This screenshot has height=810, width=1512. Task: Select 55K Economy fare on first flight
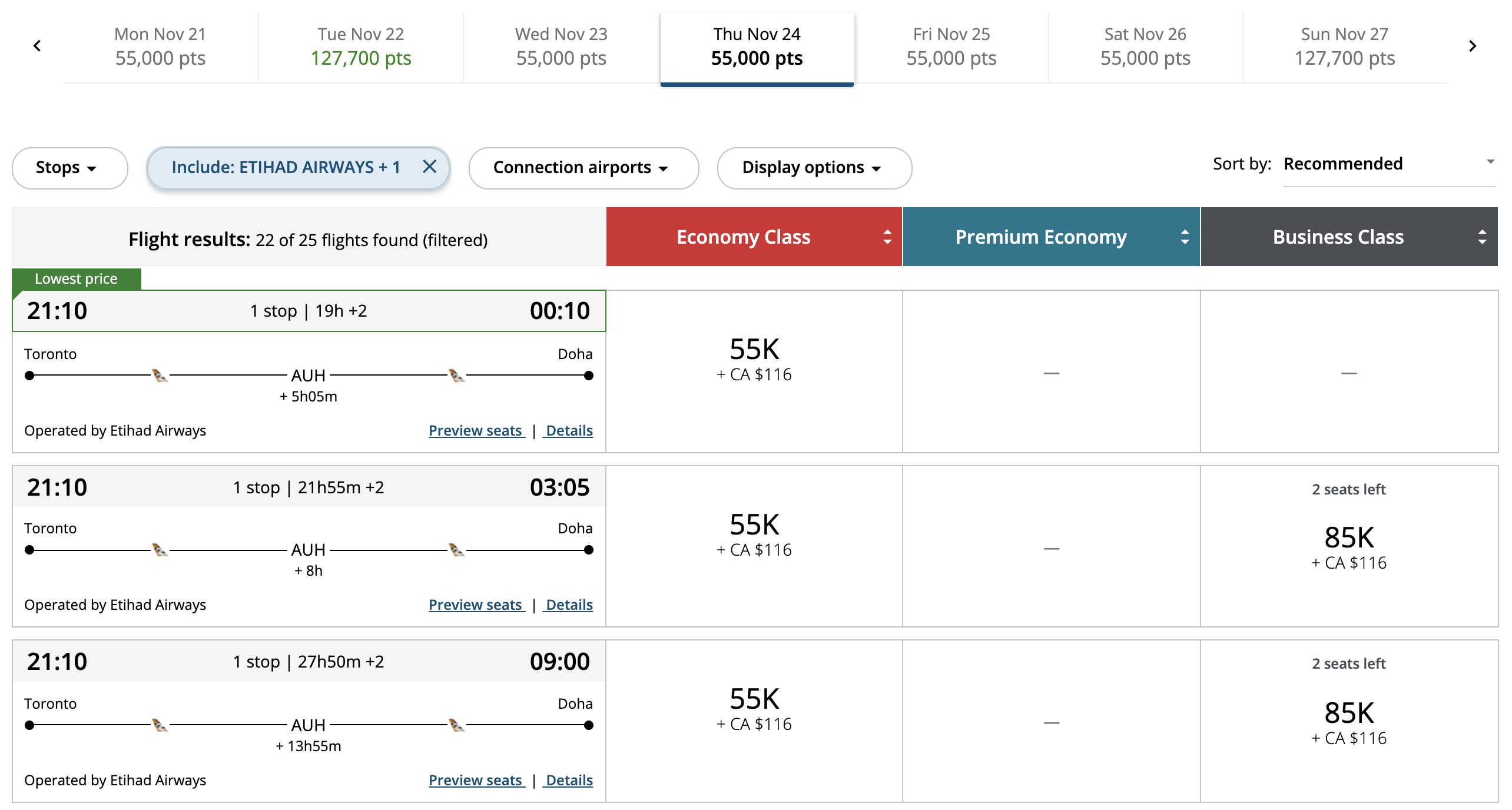pos(754,359)
